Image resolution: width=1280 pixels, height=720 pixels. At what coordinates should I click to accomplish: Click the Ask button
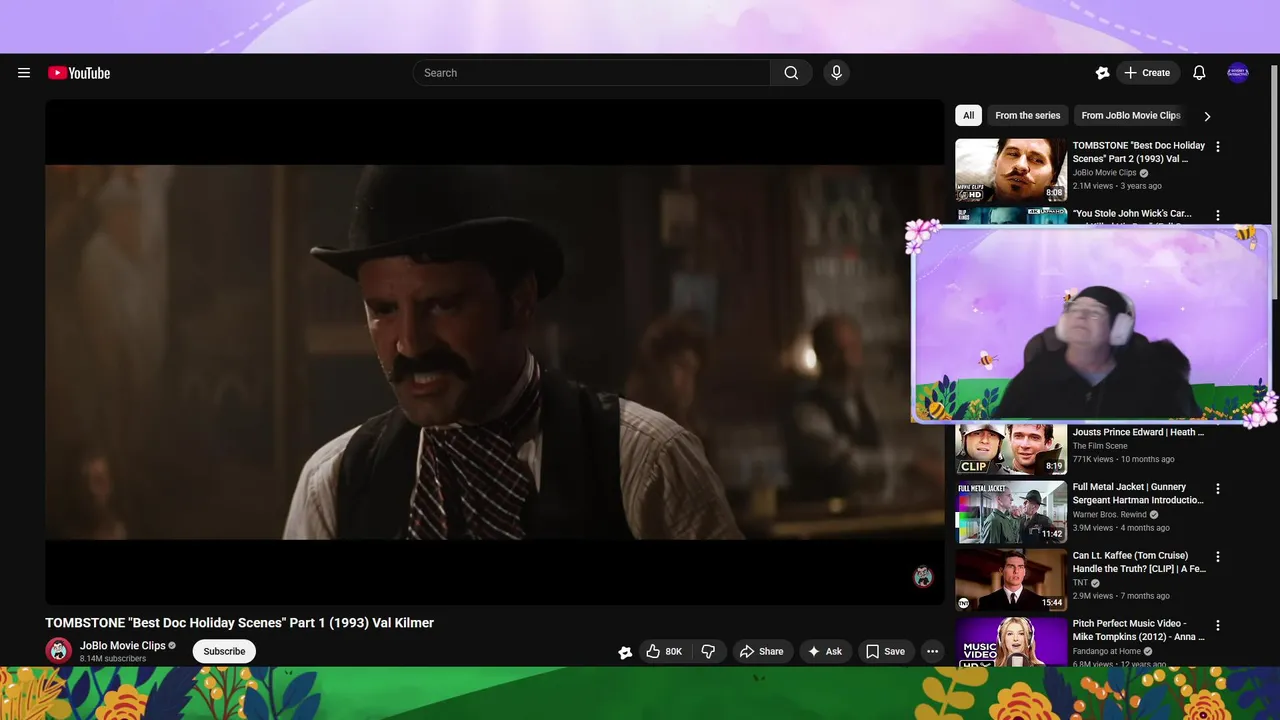pyautogui.click(x=825, y=651)
